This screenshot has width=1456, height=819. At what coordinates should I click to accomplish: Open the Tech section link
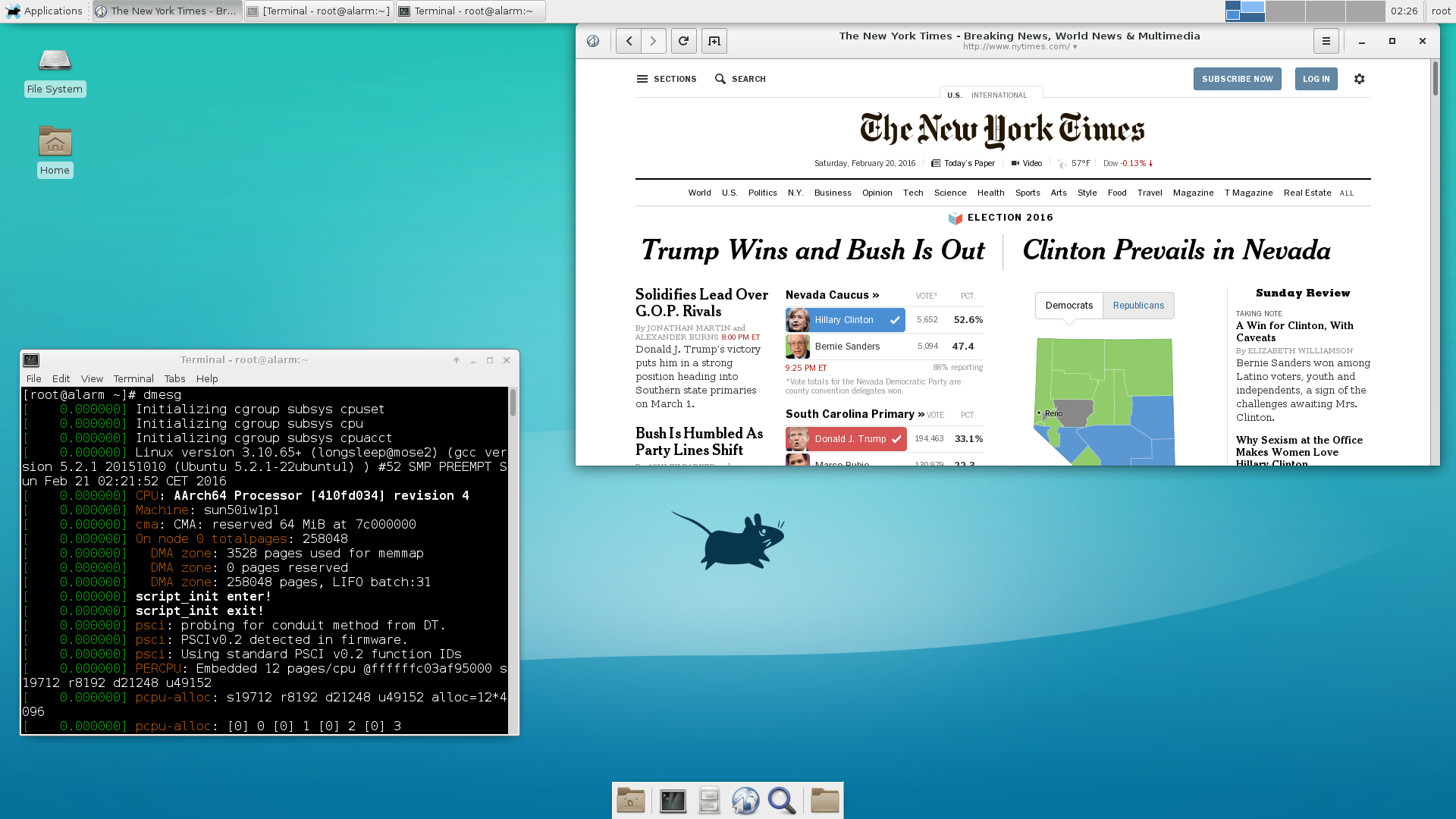913,193
